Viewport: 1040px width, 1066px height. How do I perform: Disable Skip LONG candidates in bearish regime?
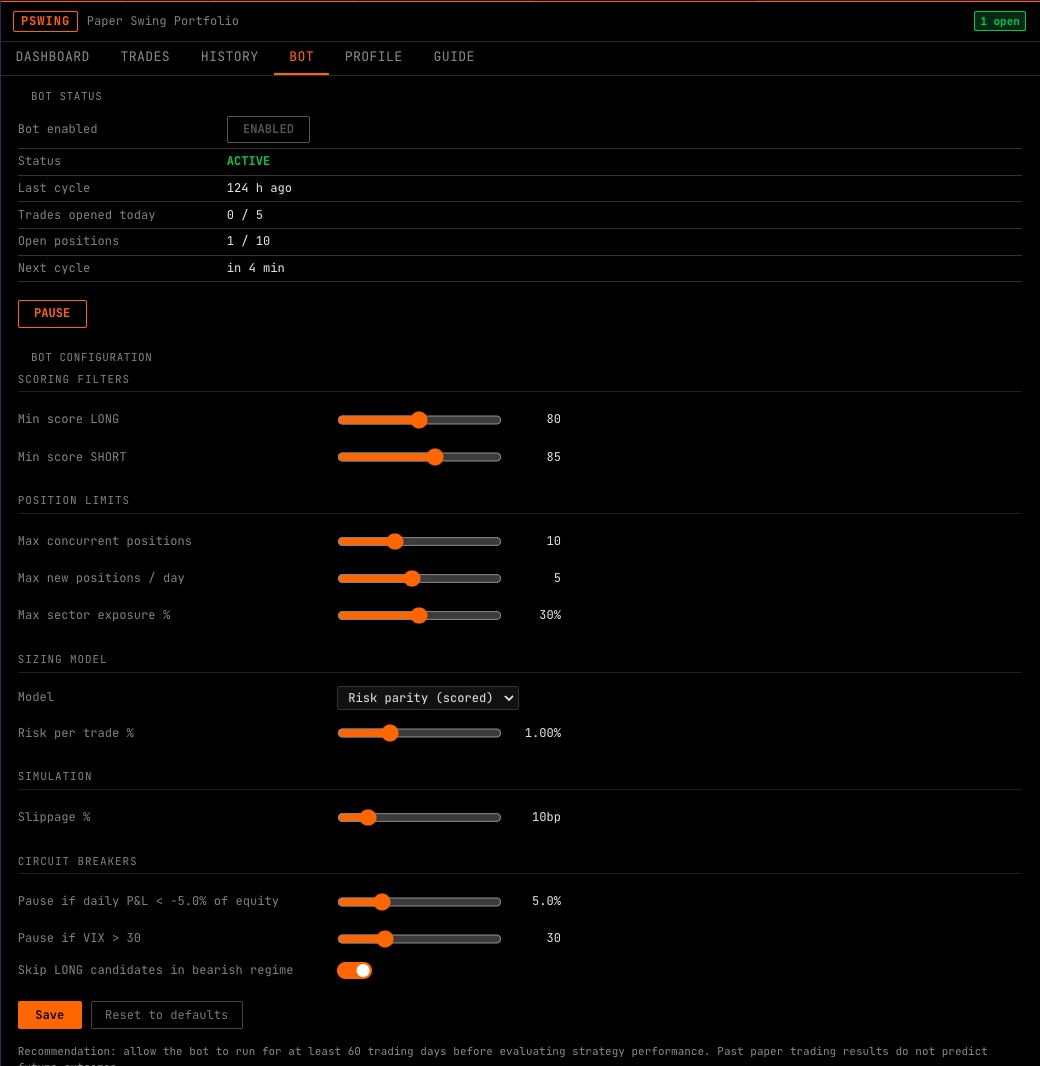(354, 970)
